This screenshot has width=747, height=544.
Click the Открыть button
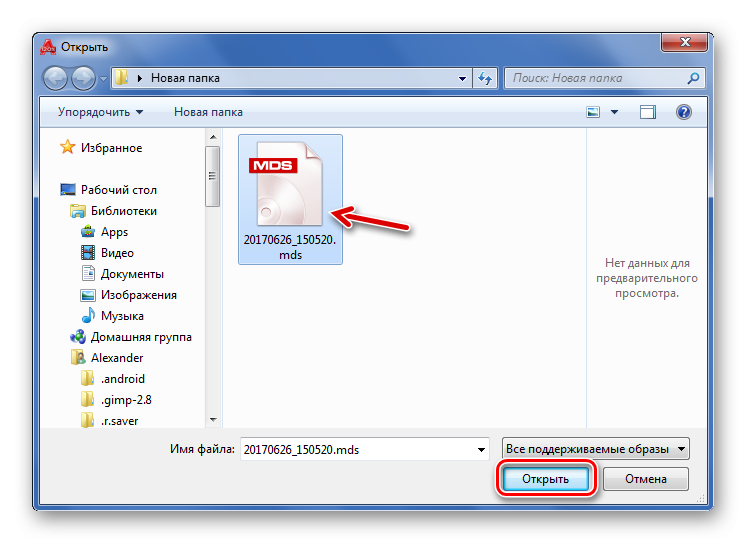coord(546,479)
